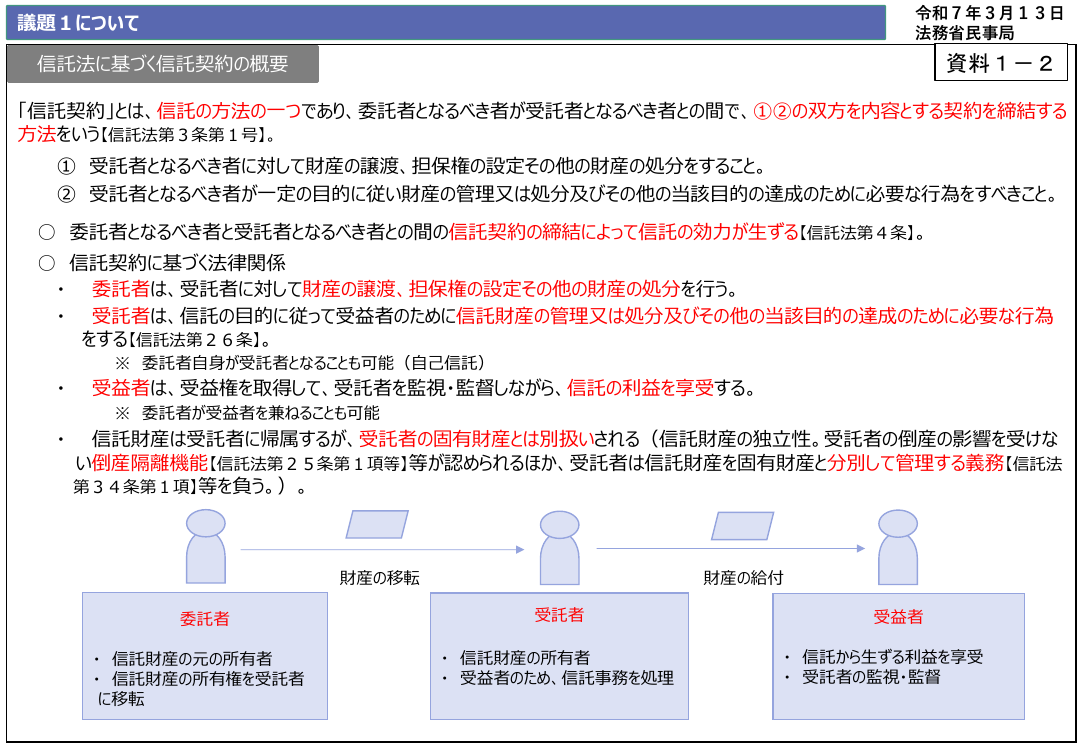Click the person figure above the 委託者 box

(205, 546)
